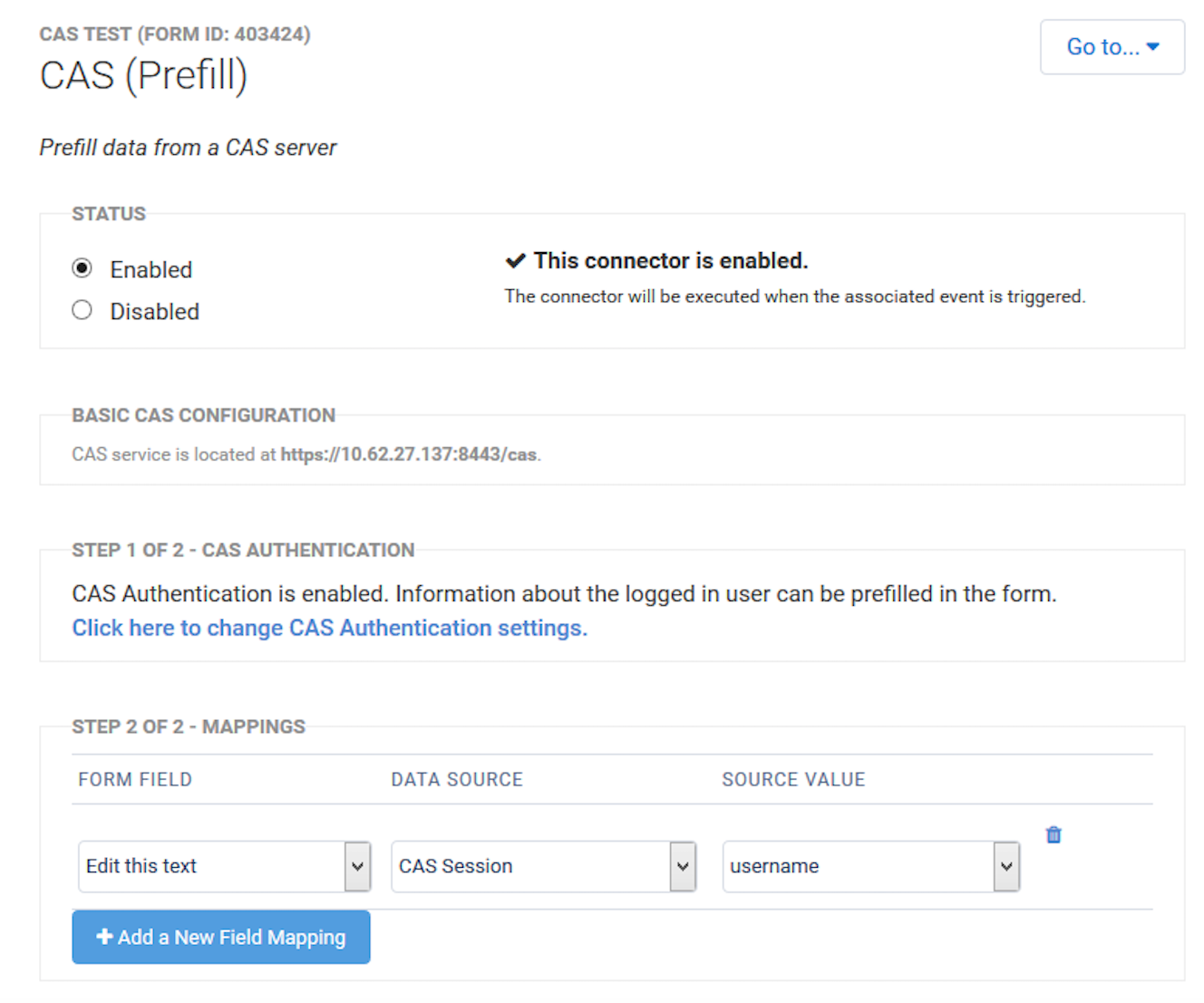Click the Enabled option label text

point(150,270)
